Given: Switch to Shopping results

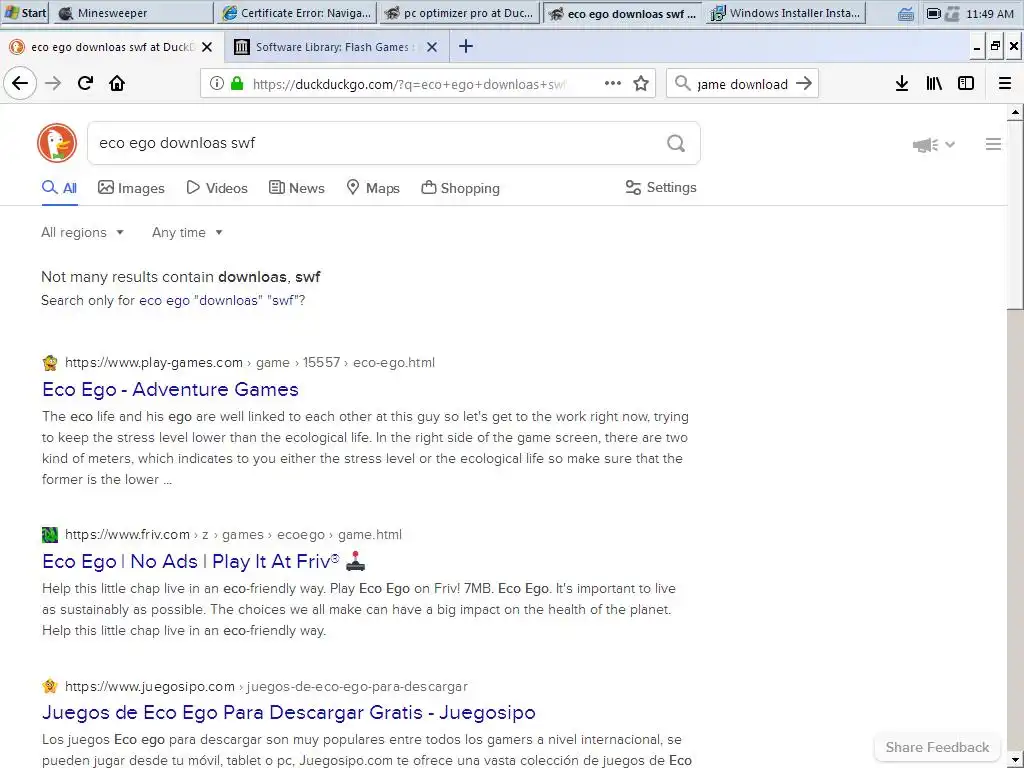Looking at the screenshot, I should (x=460, y=188).
